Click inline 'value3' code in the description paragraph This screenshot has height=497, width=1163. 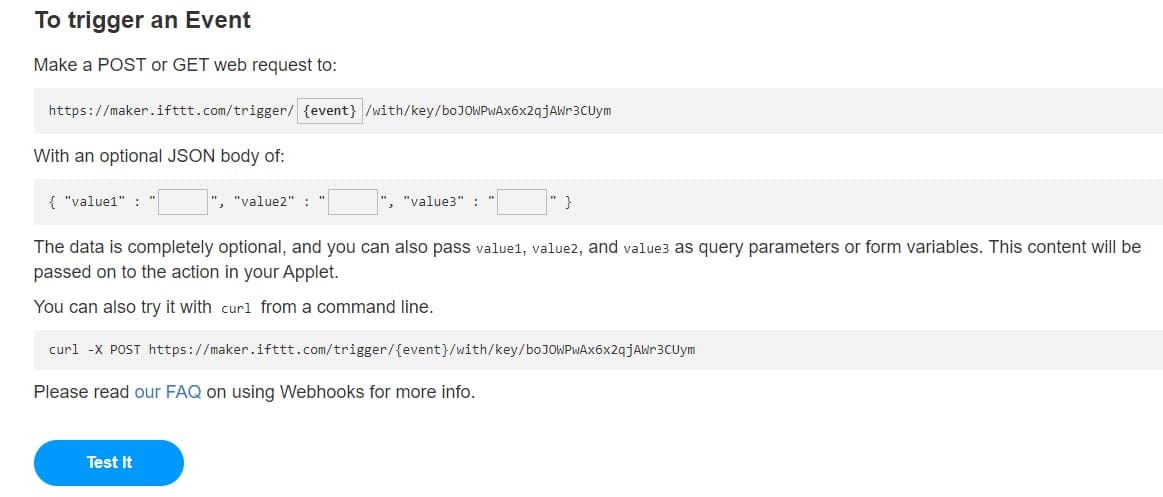(645, 248)
